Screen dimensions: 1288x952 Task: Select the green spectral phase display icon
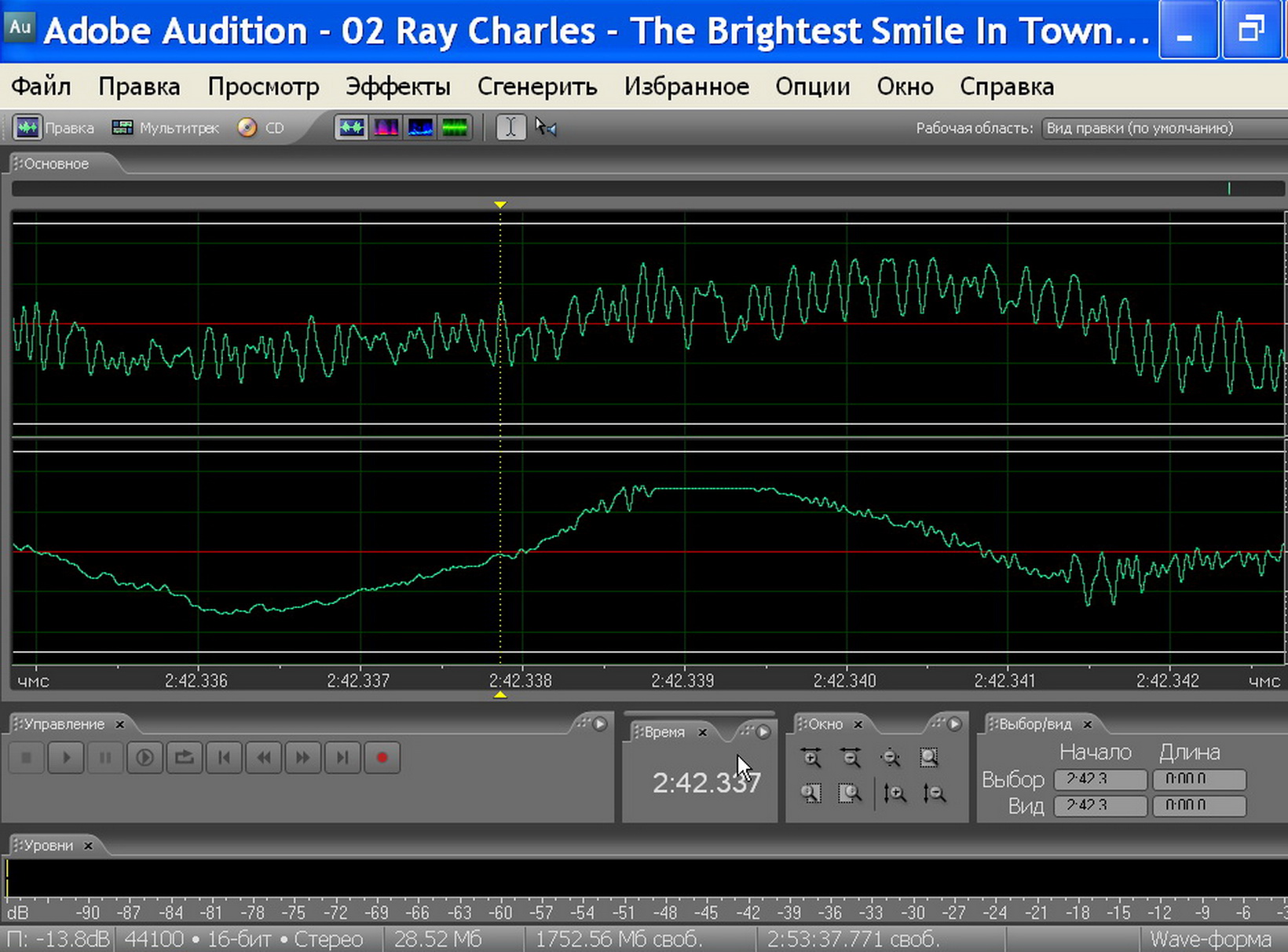[x=455, y=127]
